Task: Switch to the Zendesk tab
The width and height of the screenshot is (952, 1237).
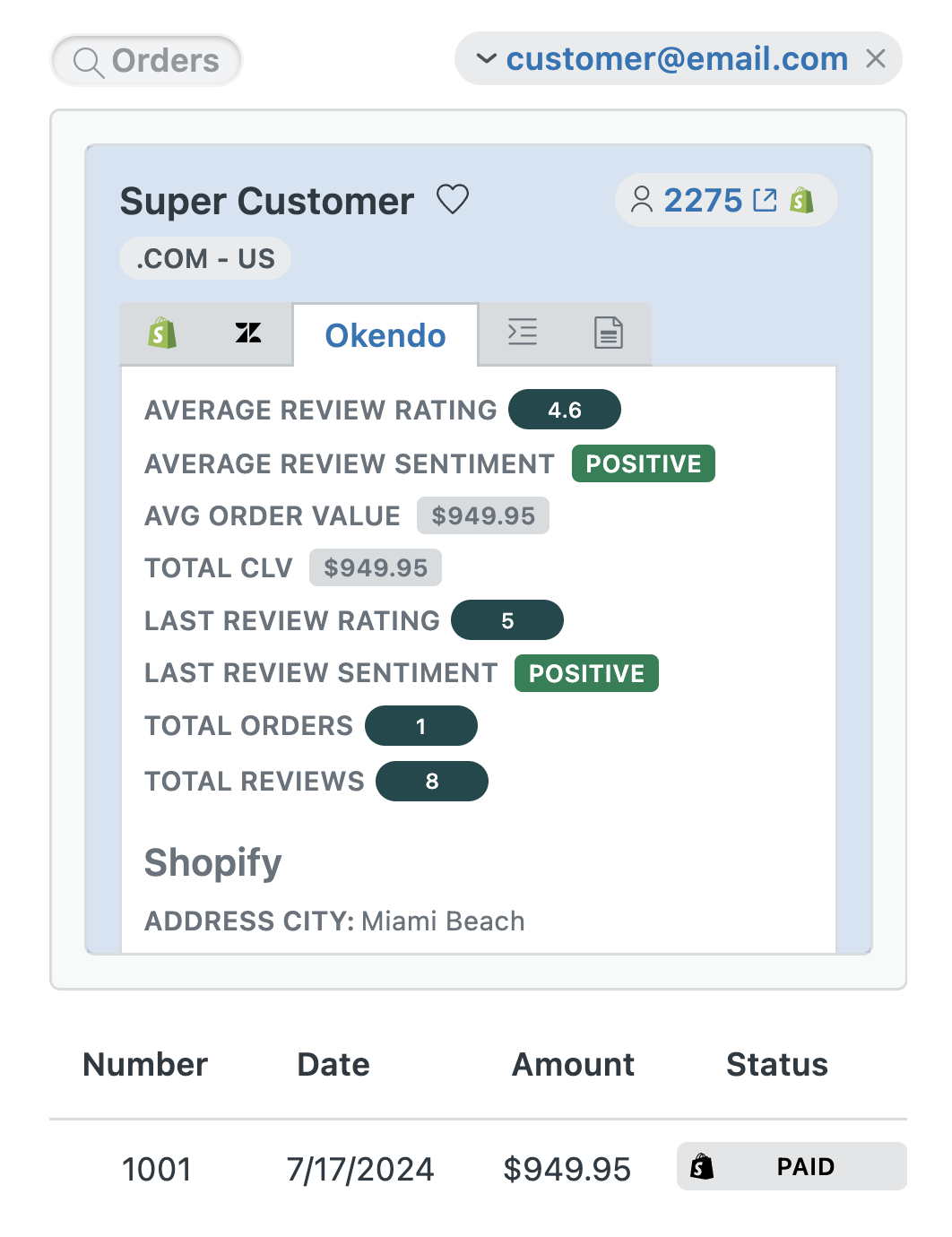Action: (x=248, y=333)
